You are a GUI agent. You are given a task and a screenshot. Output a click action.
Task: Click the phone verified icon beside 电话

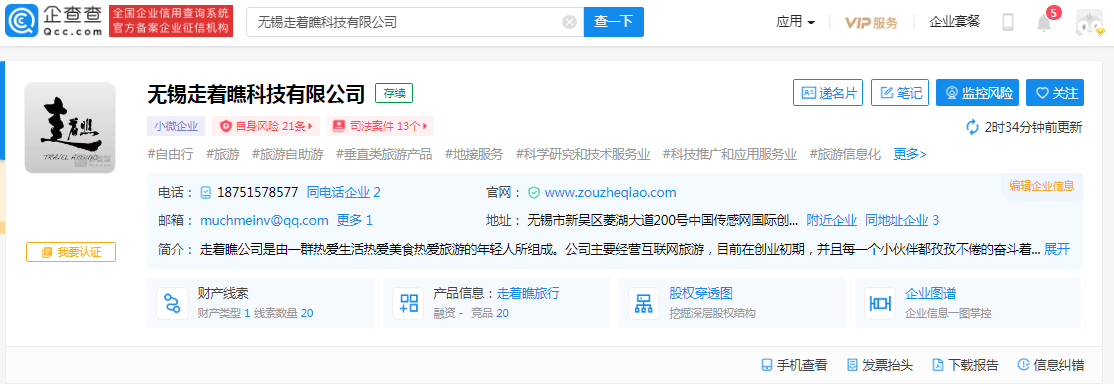[206, 192]
